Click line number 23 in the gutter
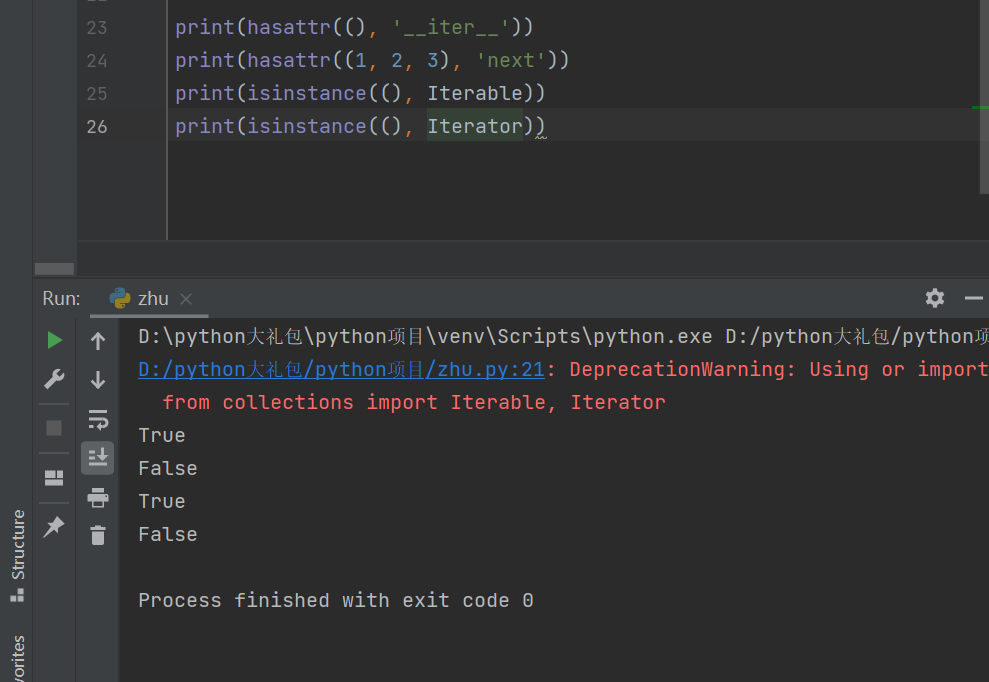989x682 pixels. (x=97, y=28)
